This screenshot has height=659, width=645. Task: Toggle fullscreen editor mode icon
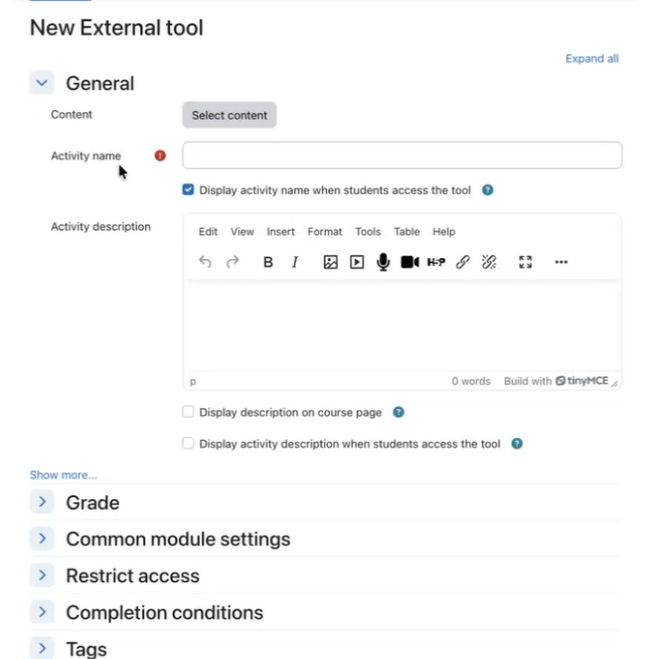click(x=525, y=262)
